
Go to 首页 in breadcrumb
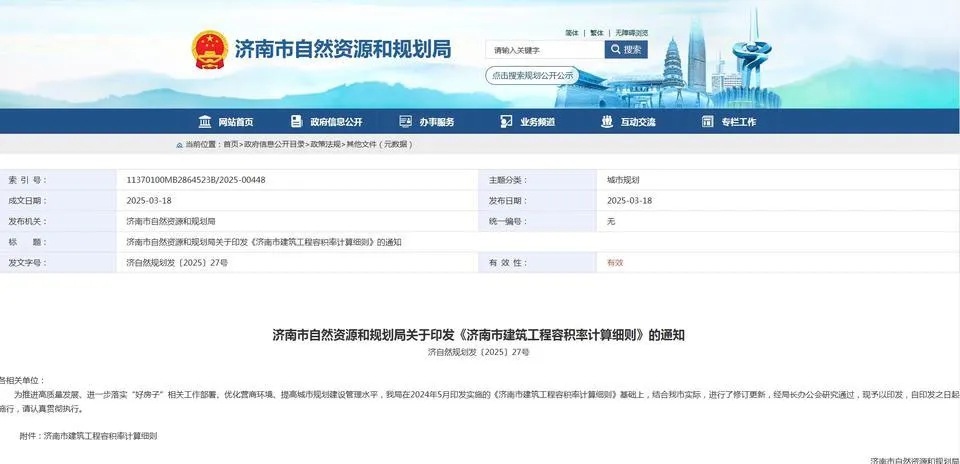click(231, 145)
